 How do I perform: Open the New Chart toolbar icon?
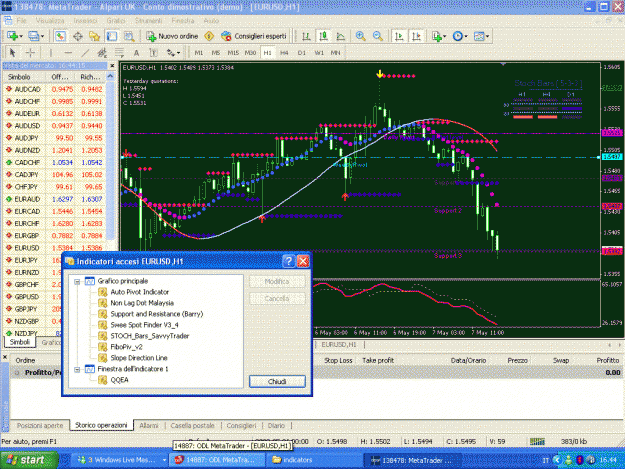(x=12, y=36)
